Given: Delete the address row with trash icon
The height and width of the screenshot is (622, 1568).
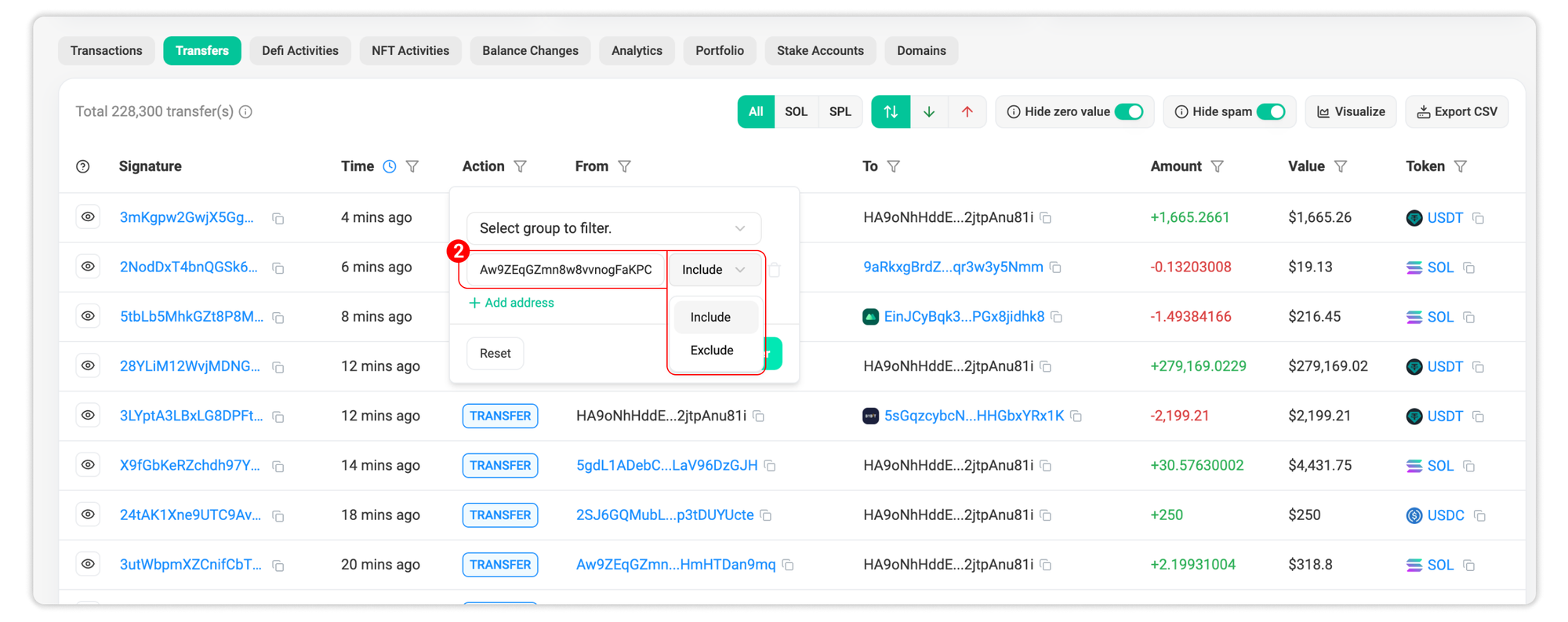Looking at the screenshot, I should click(775, 270).
